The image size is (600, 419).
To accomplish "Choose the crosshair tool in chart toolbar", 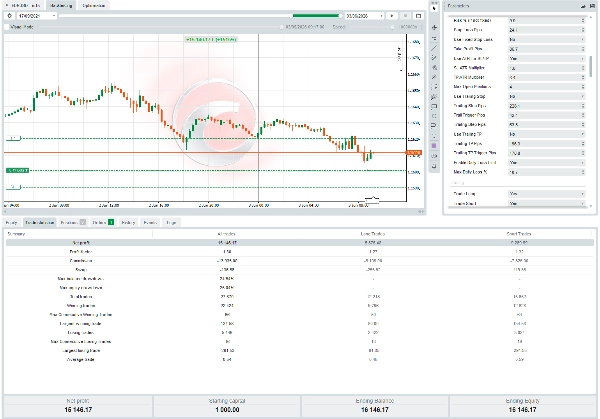I will 434,28.
